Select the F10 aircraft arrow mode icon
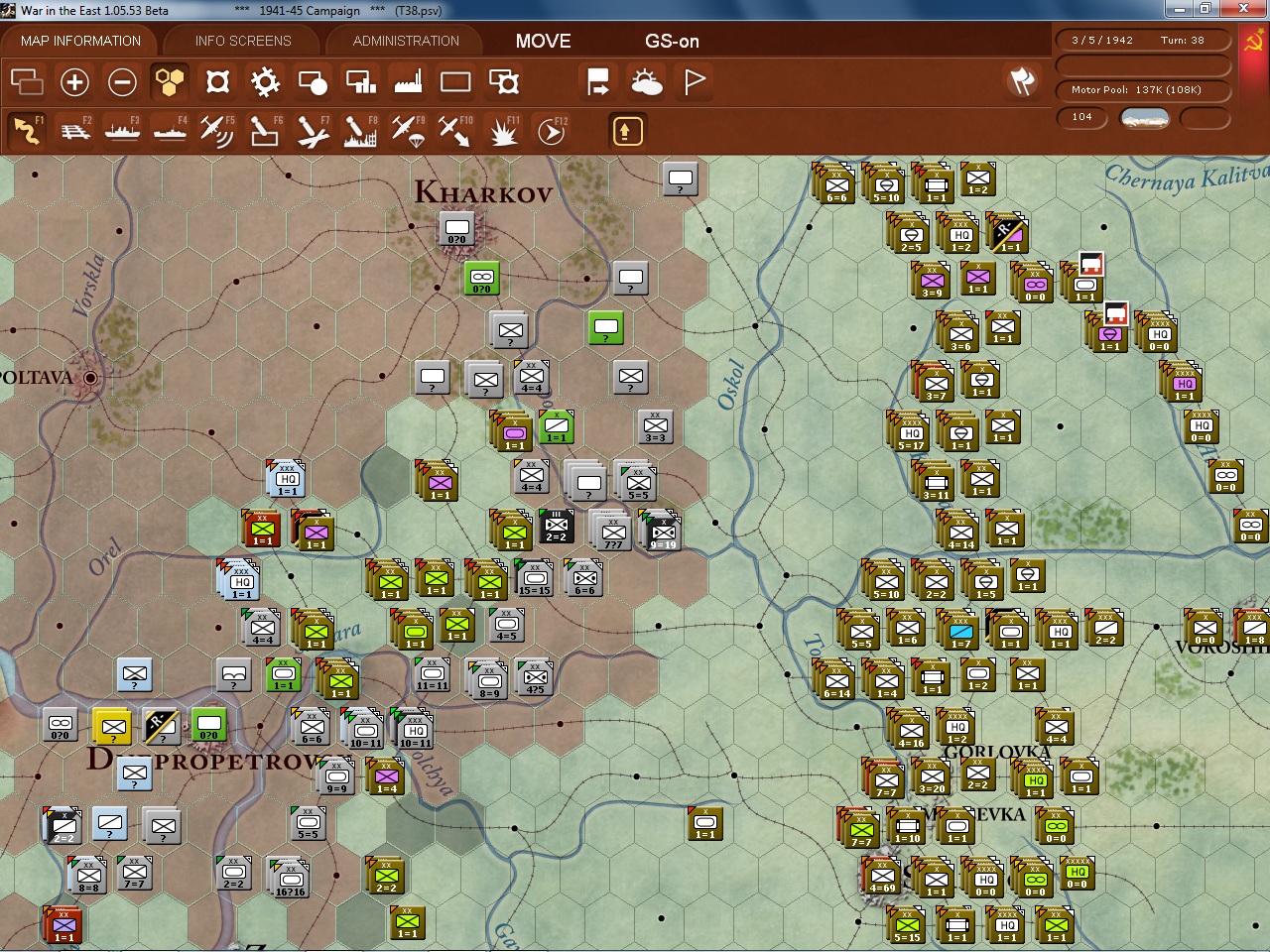 (x=455, y=131)
